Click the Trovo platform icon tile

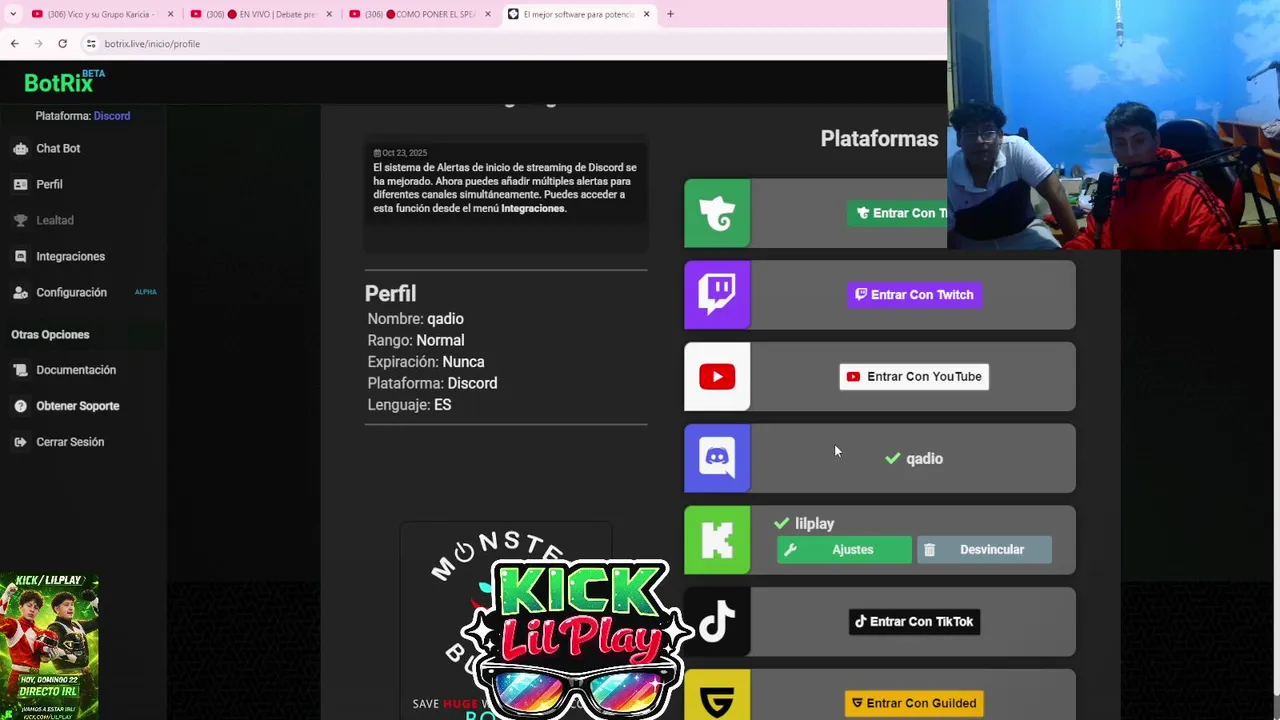click(717, 213)
